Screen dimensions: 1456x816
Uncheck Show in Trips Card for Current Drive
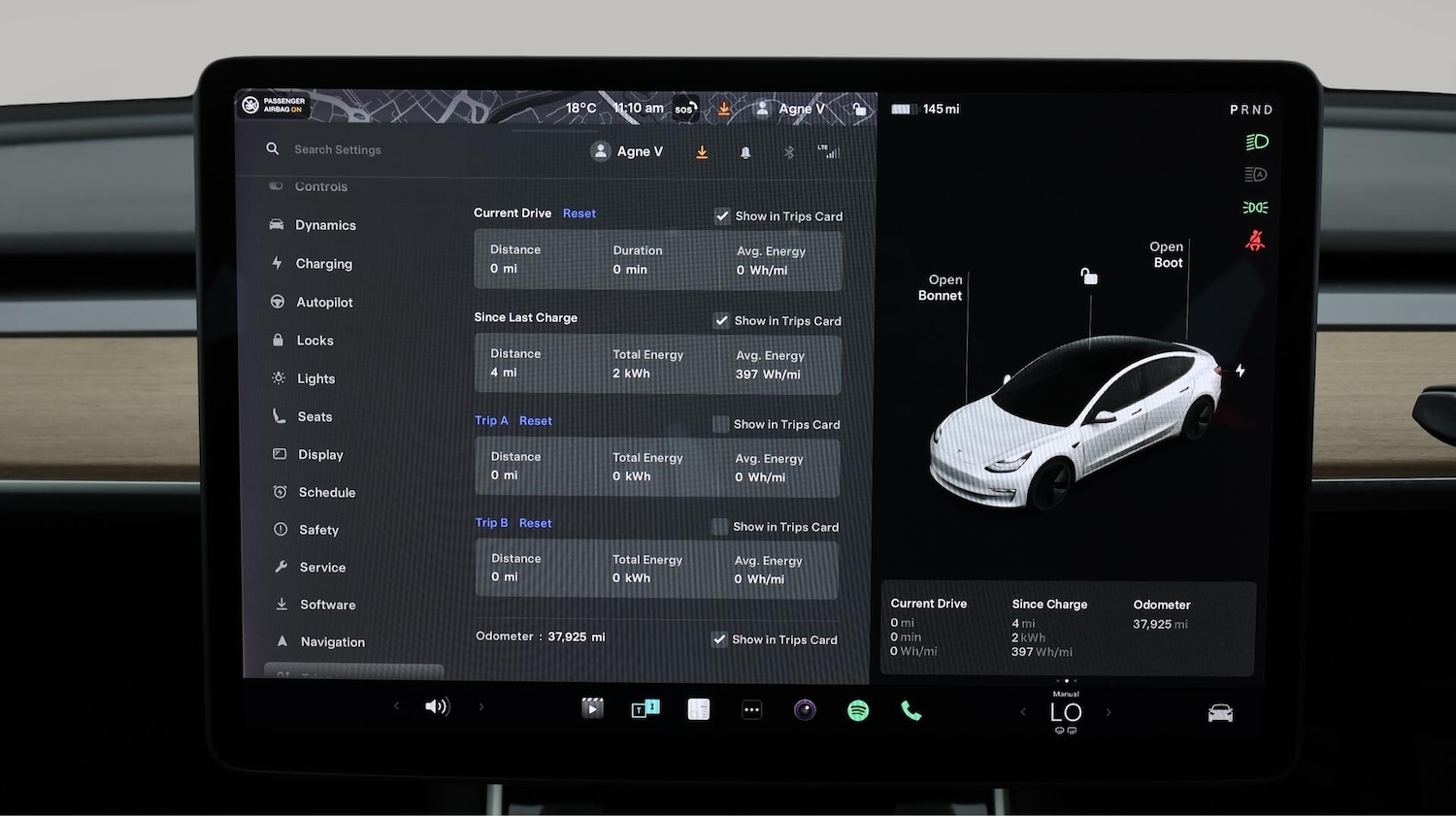point(722,216)
